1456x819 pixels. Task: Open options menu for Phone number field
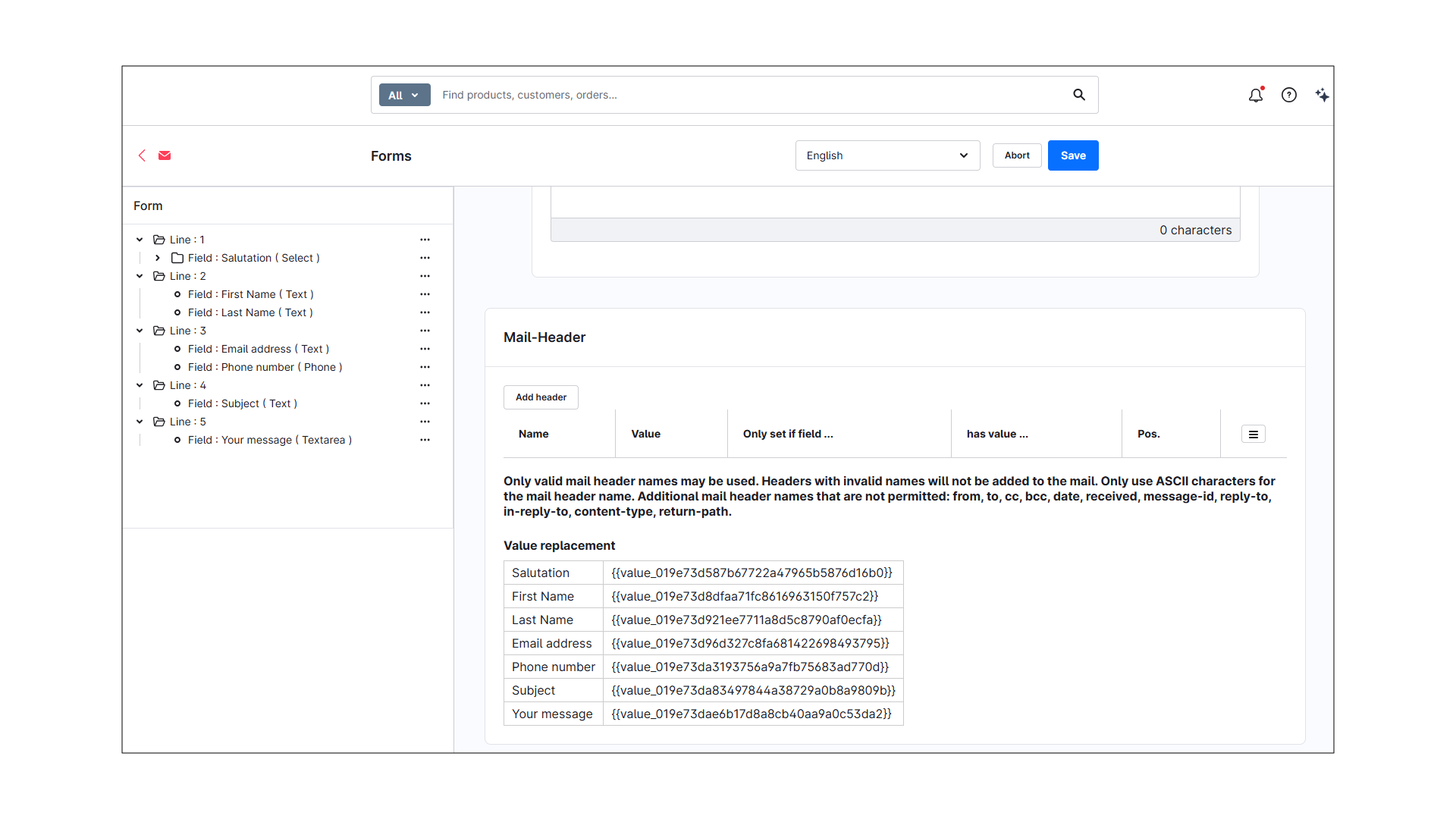pyautogui.click(x=425, y=367)
